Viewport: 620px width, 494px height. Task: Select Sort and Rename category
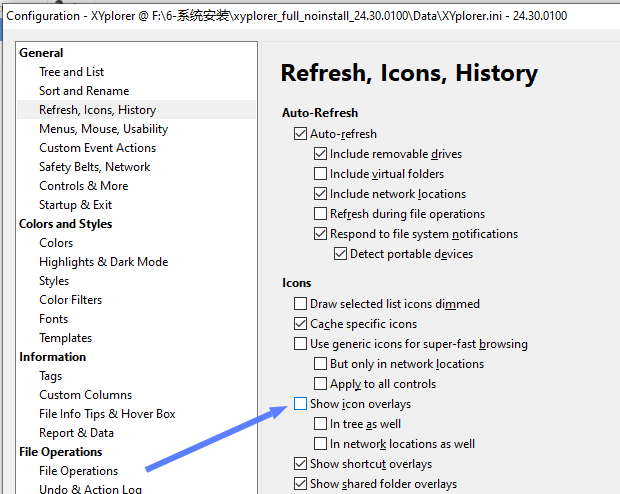(x=84, y=91)
